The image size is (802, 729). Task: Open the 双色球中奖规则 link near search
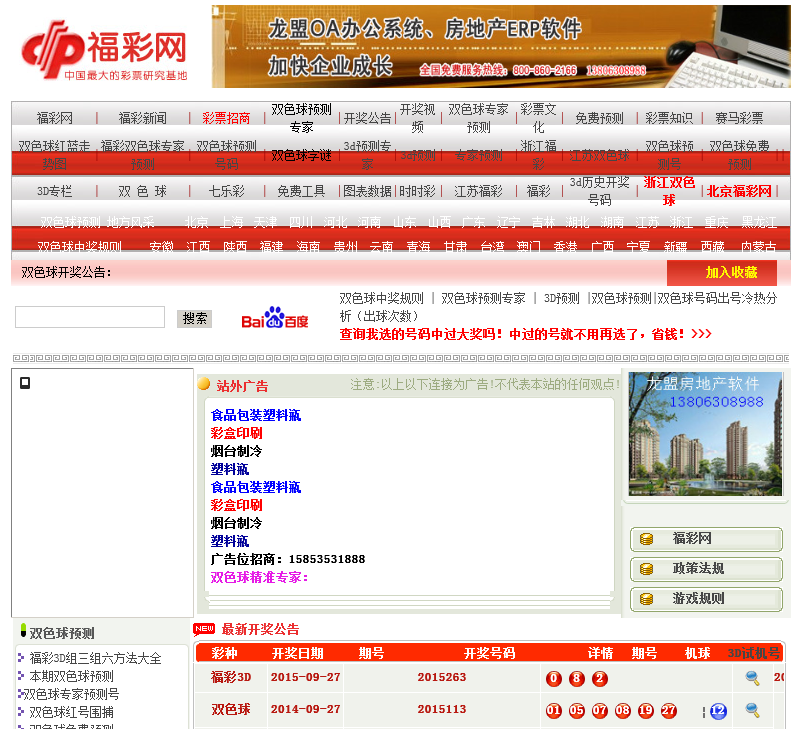point(382,298)
